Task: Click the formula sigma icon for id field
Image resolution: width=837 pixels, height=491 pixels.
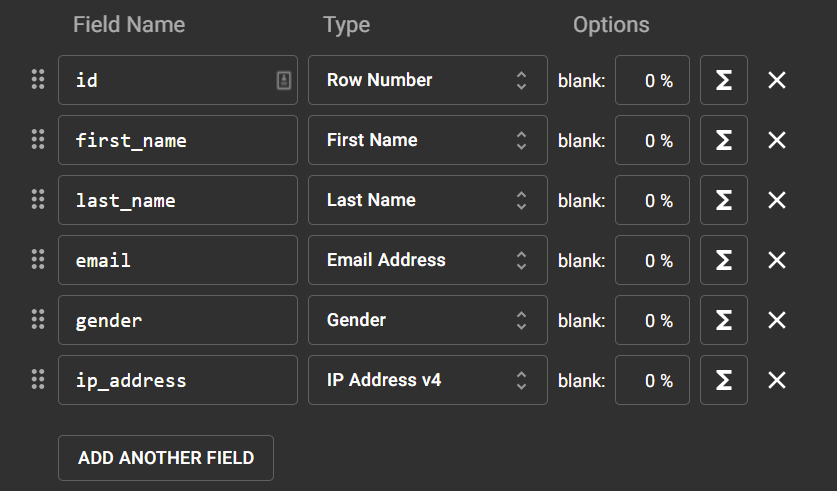Action: coord(724,80)
